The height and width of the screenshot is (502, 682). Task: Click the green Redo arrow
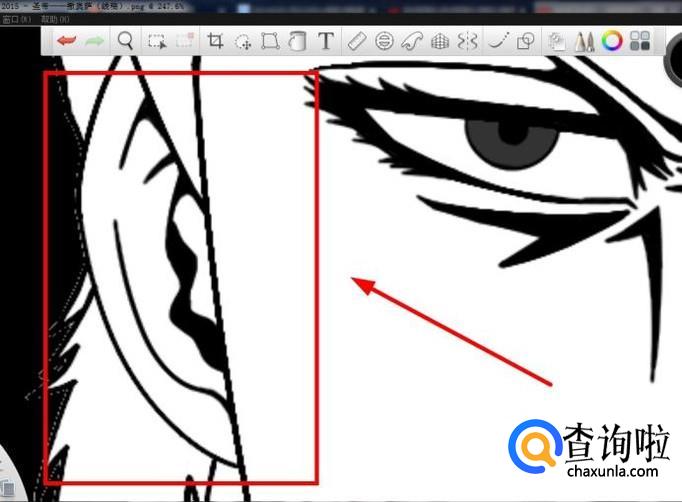point(94,41)
